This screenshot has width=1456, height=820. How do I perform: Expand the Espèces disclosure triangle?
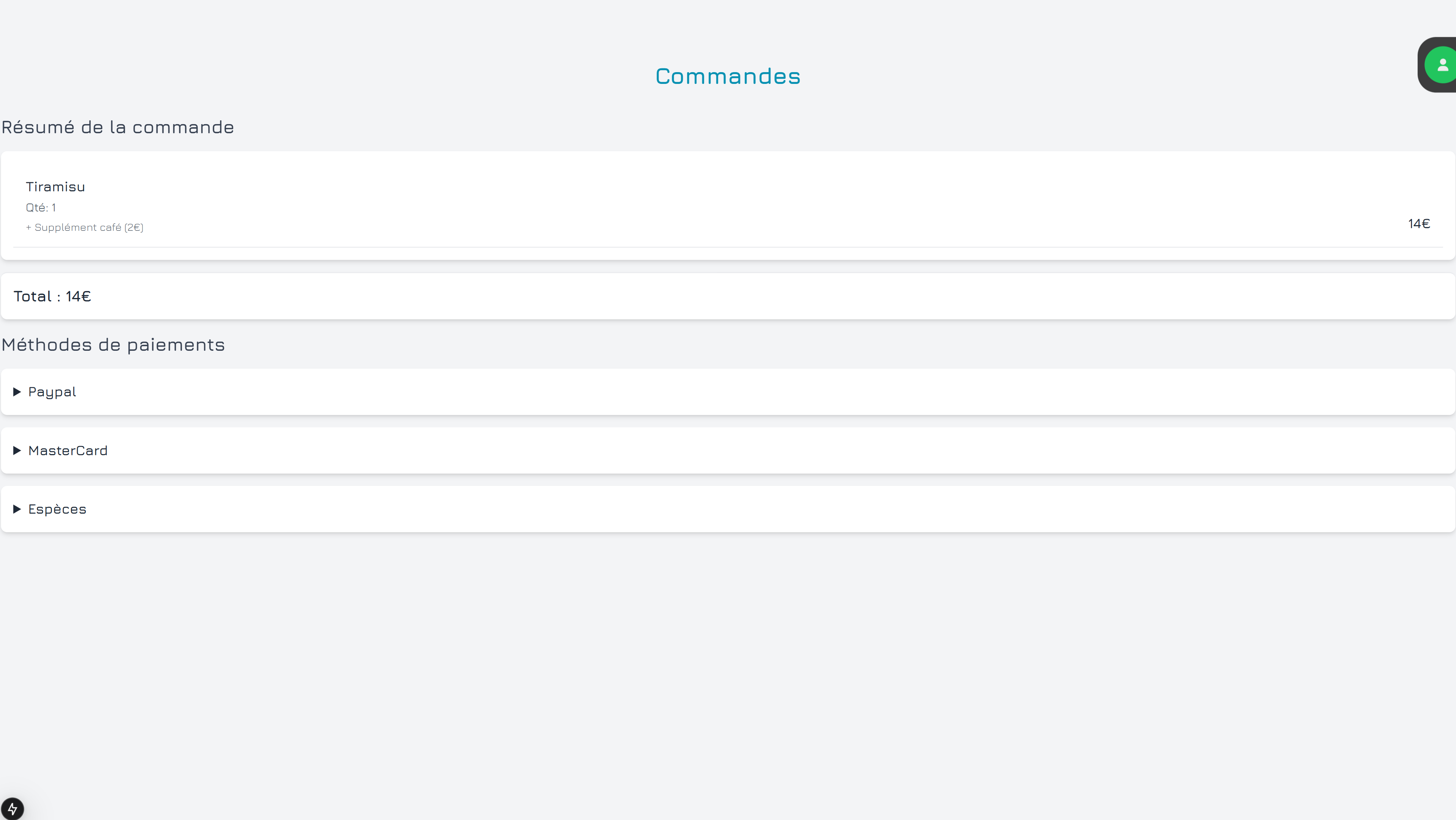17,509
